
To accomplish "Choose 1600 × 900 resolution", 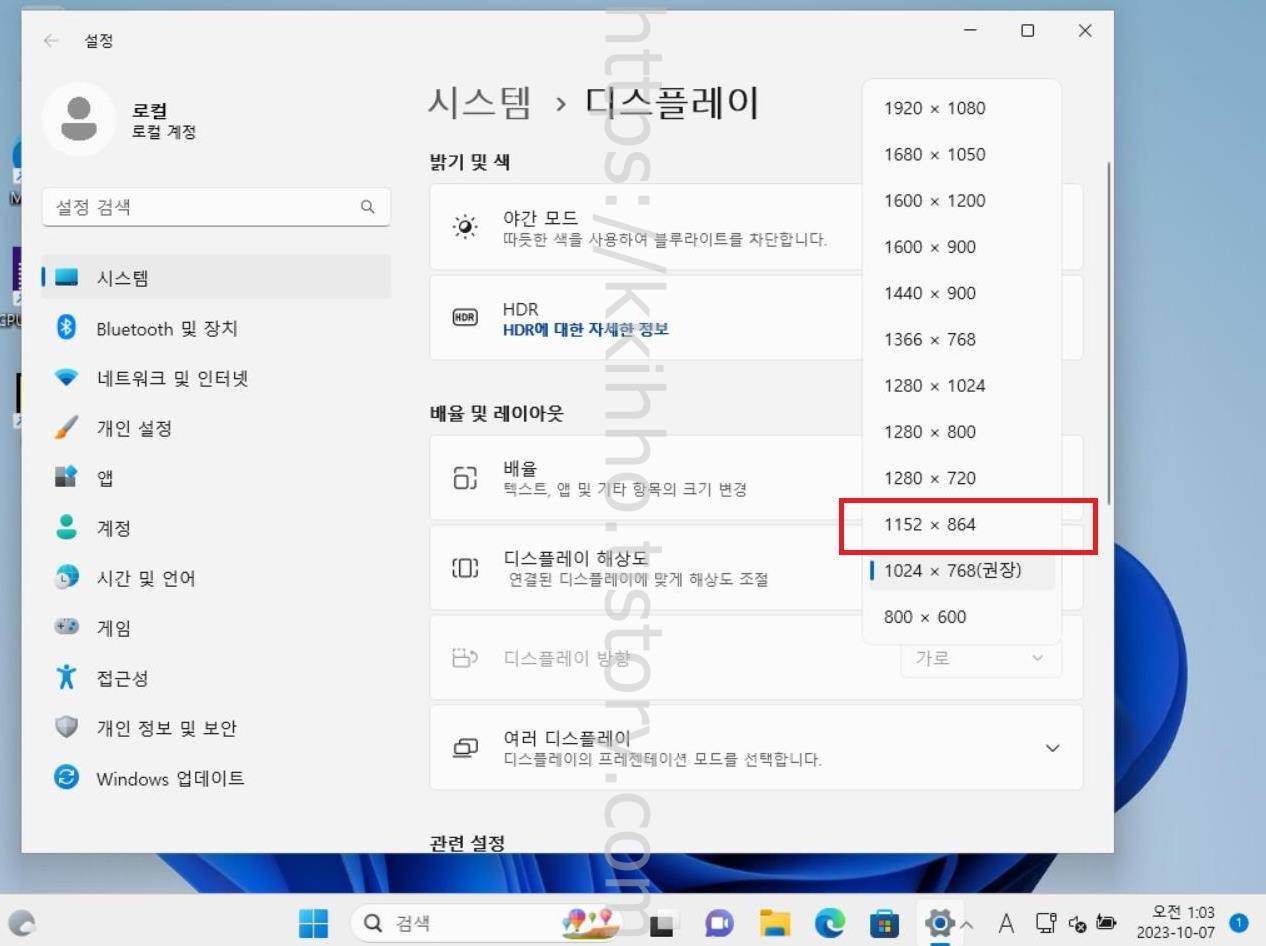I will click(961, 247).
